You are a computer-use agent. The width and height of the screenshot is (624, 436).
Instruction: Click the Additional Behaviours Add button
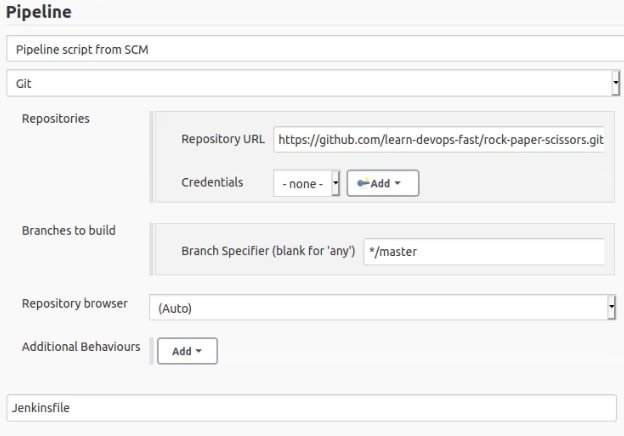(x=187, y=351)
